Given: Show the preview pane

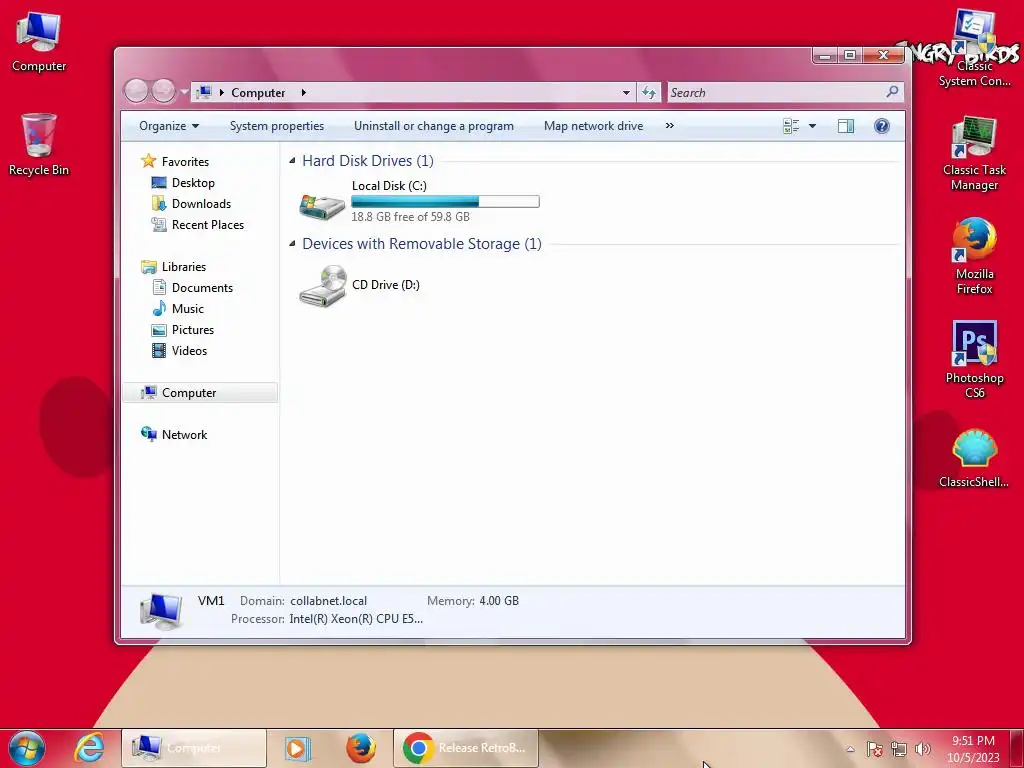Looking at the screenshot, I should (846, 126).
